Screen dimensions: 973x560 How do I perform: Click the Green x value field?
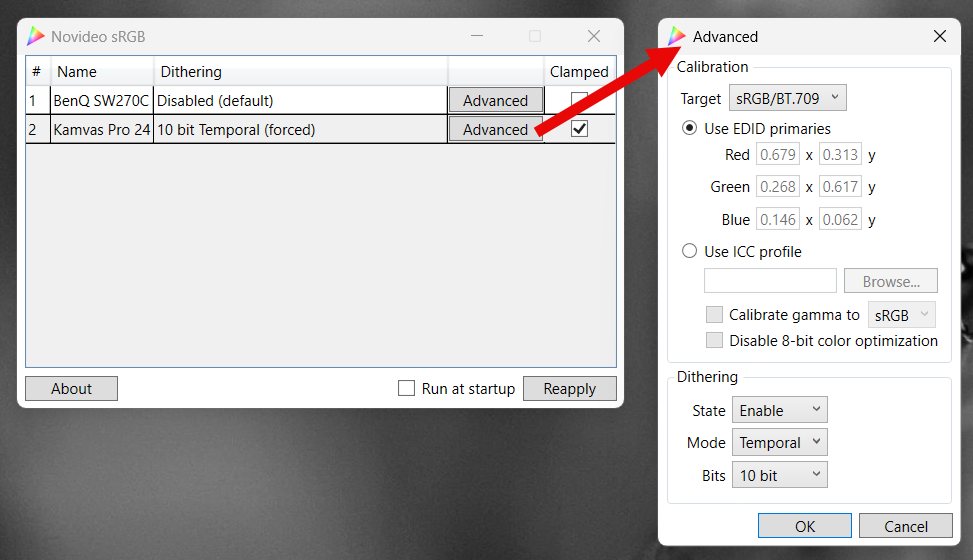[x=778, y=186]
